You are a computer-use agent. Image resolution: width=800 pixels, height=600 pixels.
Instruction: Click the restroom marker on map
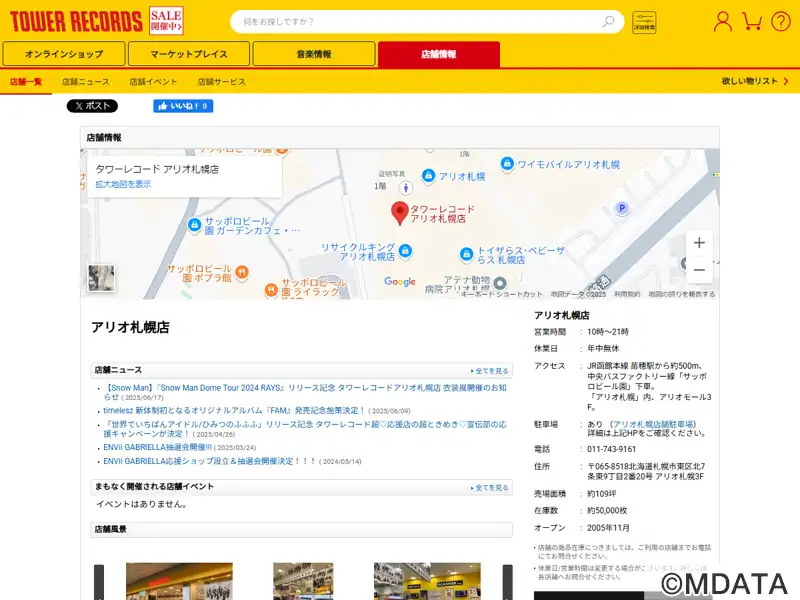[406, 188]
